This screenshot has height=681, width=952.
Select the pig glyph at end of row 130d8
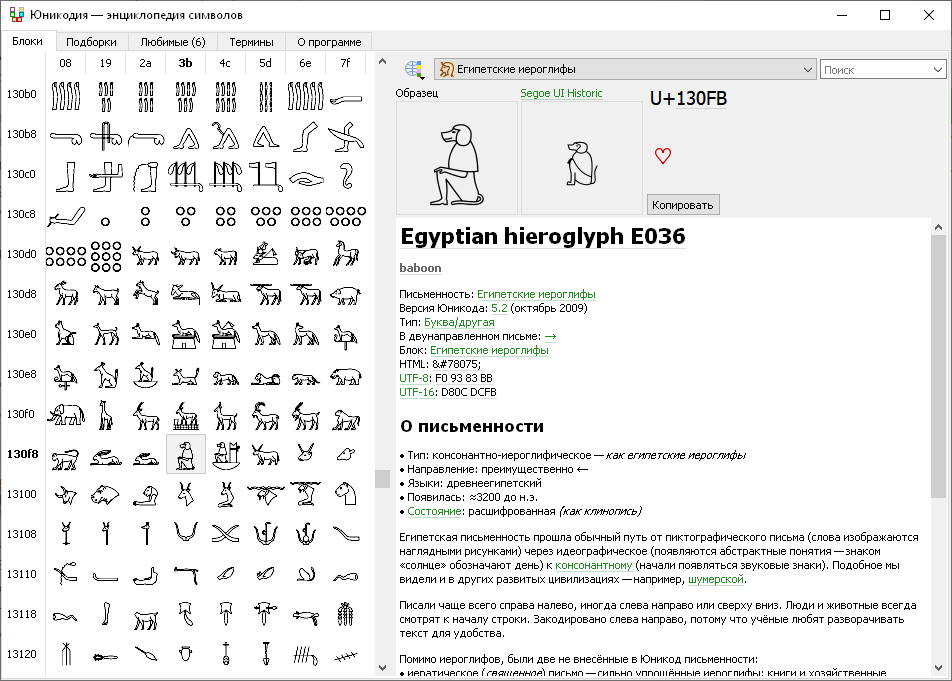click(x=345, y=296)
